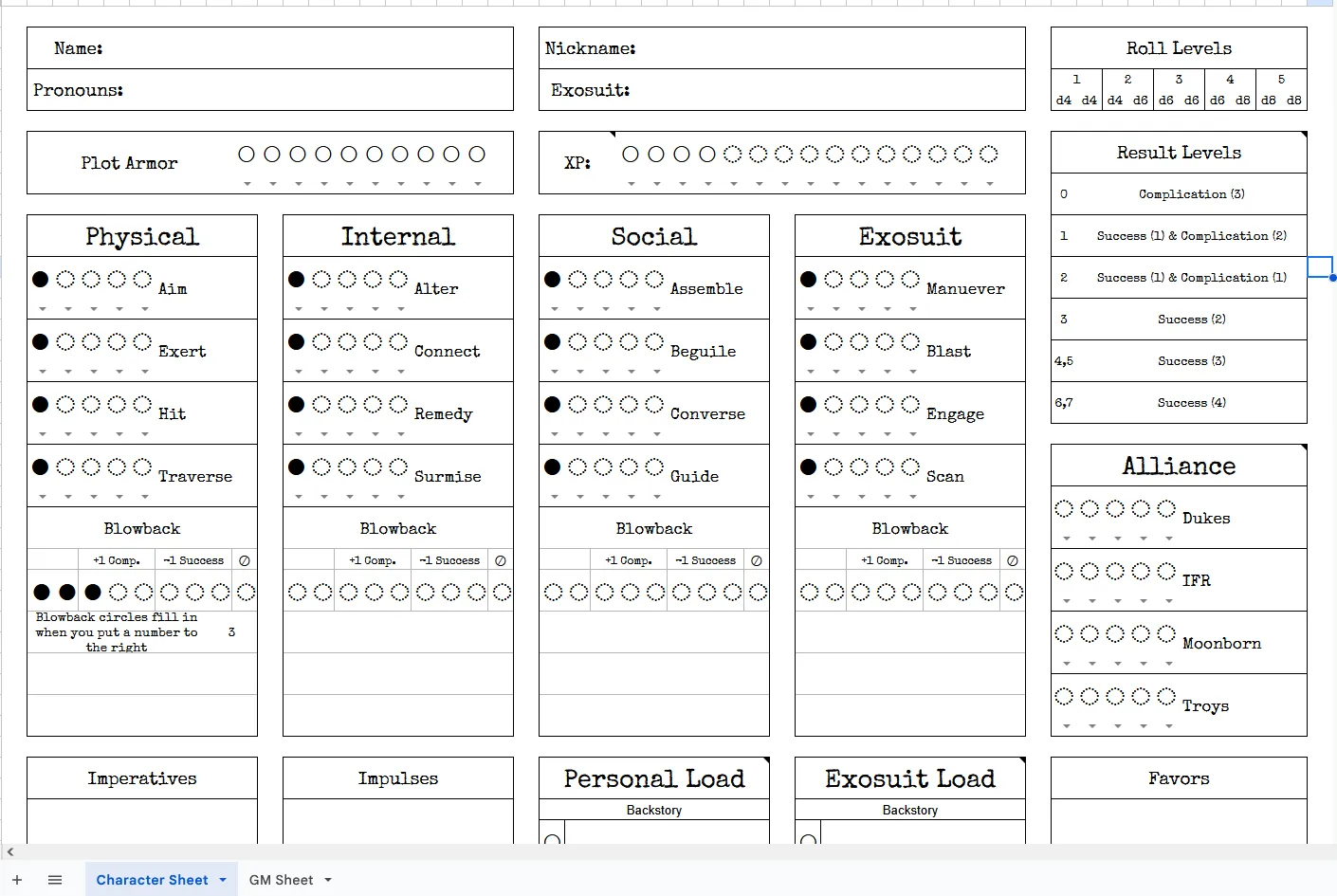
Task: Click the ∅ symbol in Physical Blowback header
Action: click(245, 560)
